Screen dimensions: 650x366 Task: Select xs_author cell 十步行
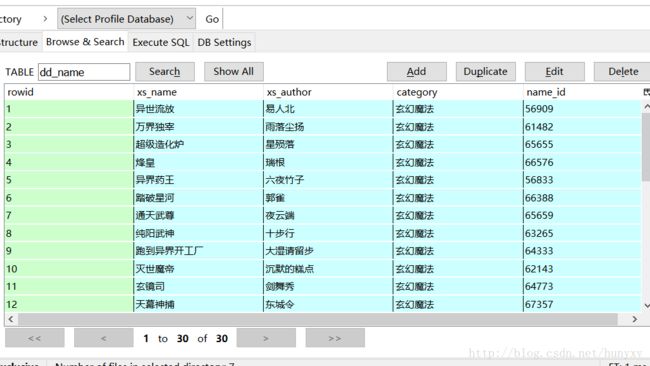pos(328,233)
